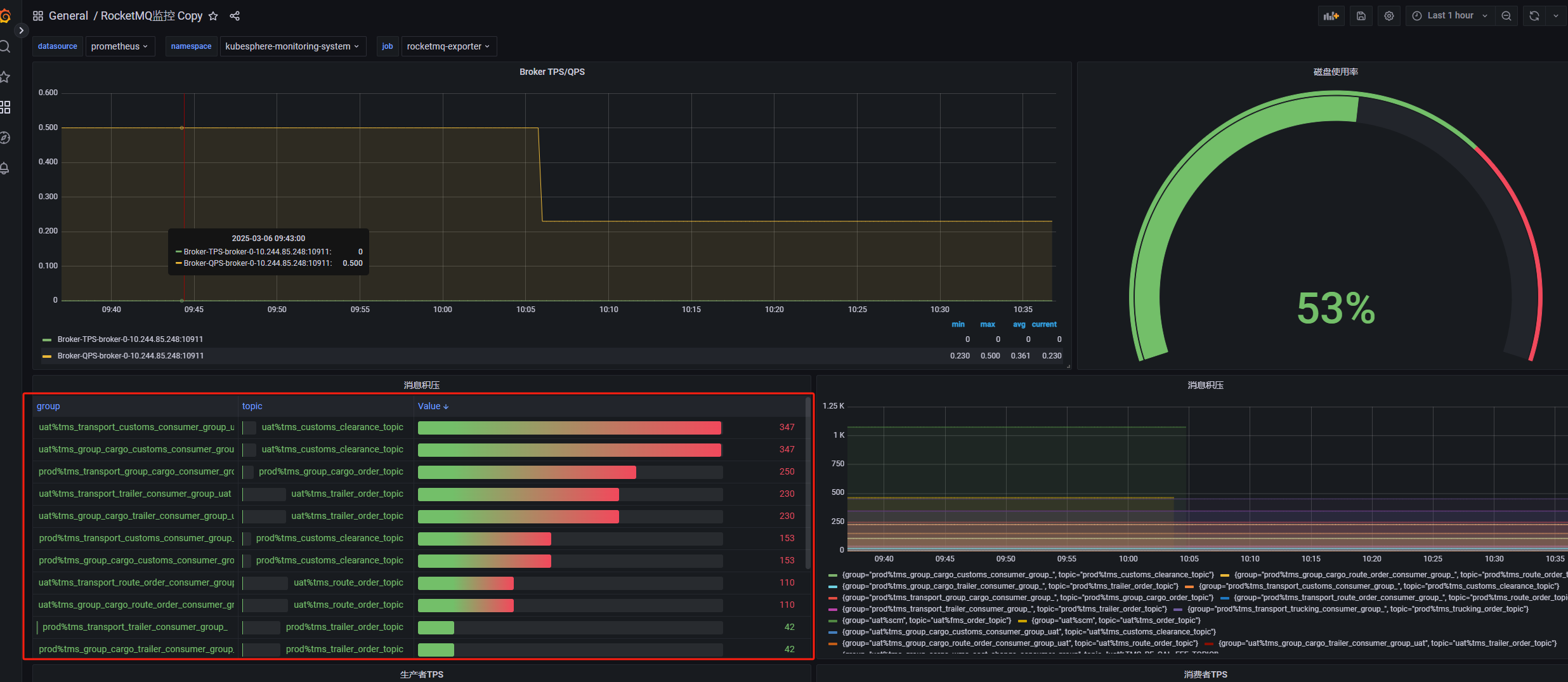Click uat%tms_transport_route_order_consumer group cell

136,582
